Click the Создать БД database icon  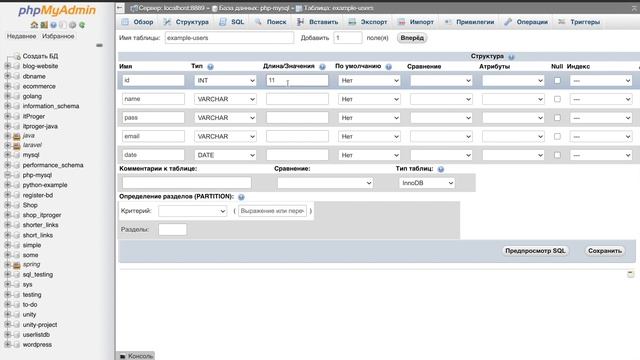click(x=16, y=56)
